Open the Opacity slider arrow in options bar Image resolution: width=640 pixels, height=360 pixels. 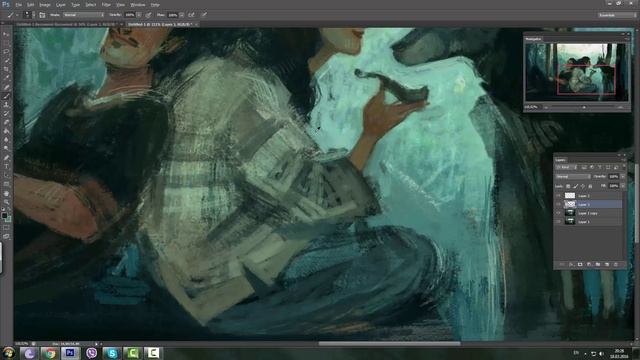pyautogui.click(x=139, y=15)
